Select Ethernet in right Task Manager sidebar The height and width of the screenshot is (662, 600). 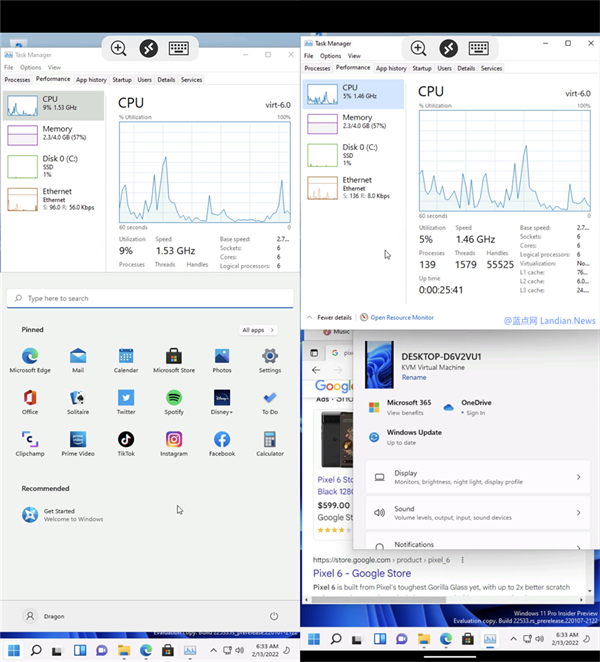point(353,187)
